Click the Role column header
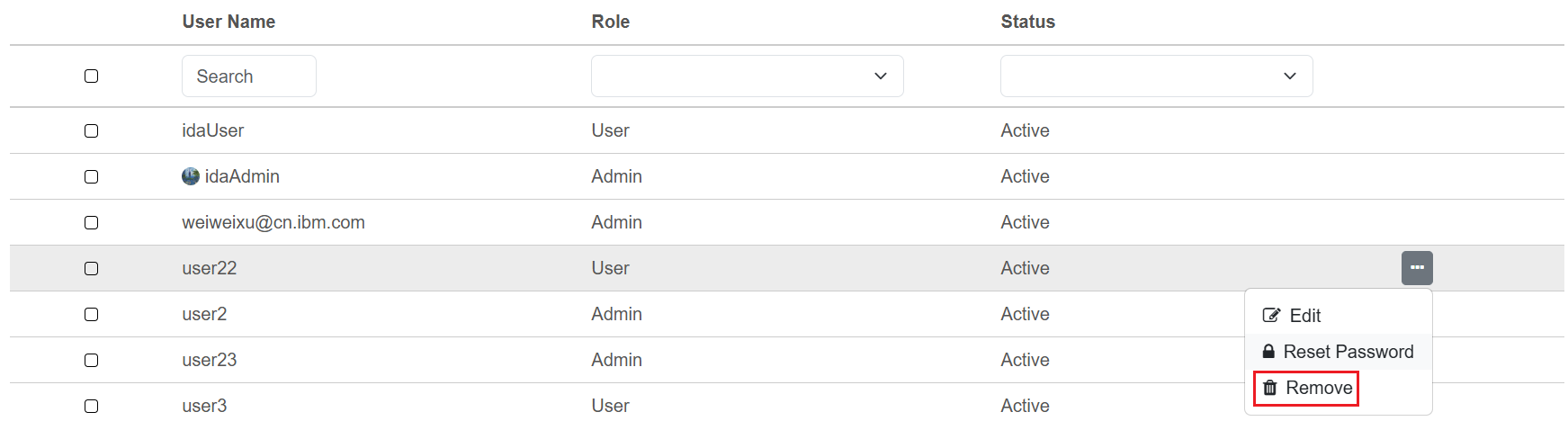 [610, 22]
